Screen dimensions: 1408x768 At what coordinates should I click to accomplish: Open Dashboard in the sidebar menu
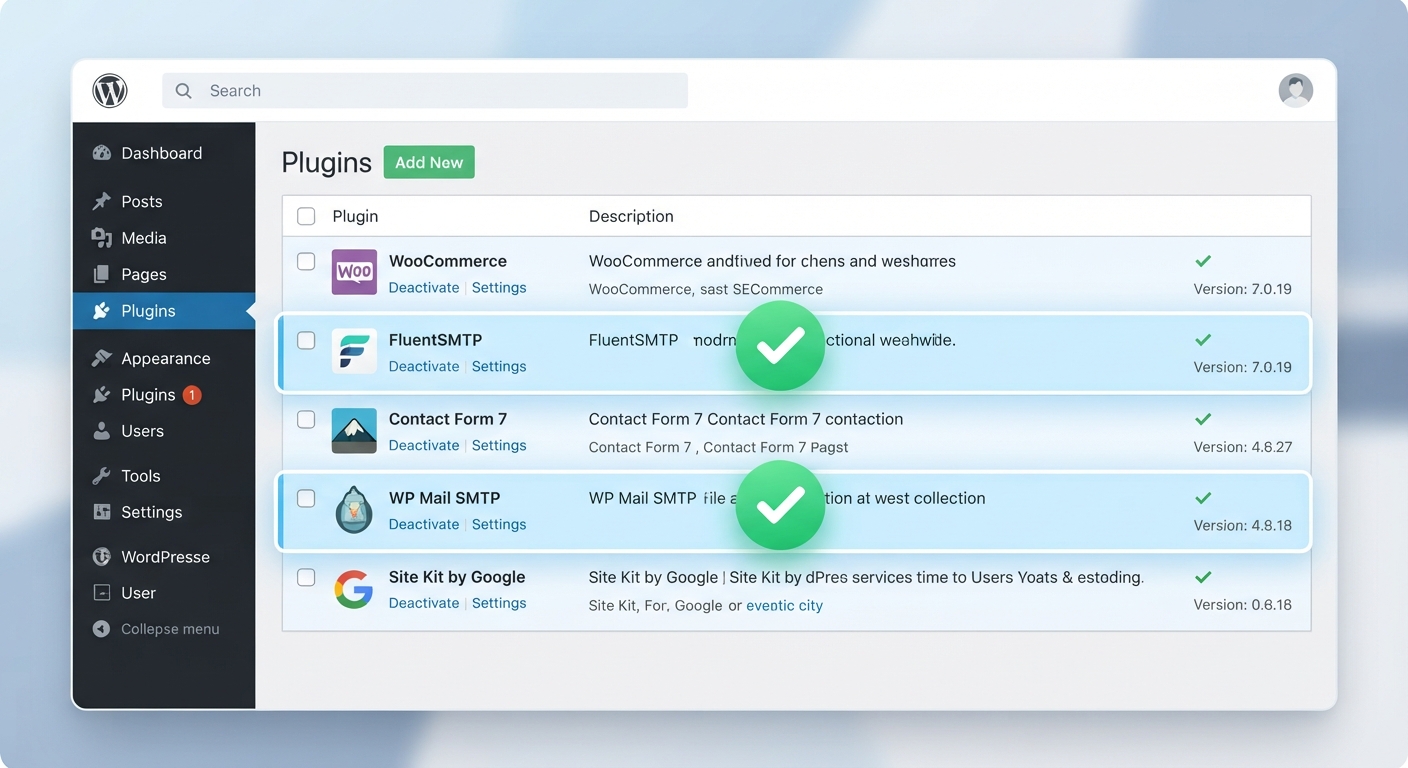(164, 153)
